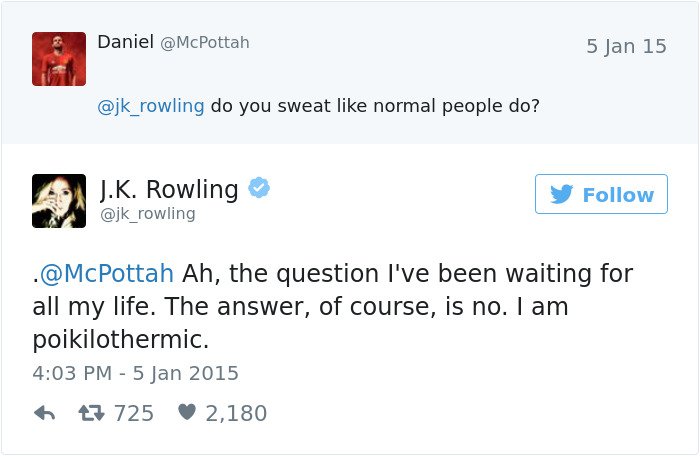View the 2,180 likes count
The image size is (700, 456).
[x=236, y=413]
